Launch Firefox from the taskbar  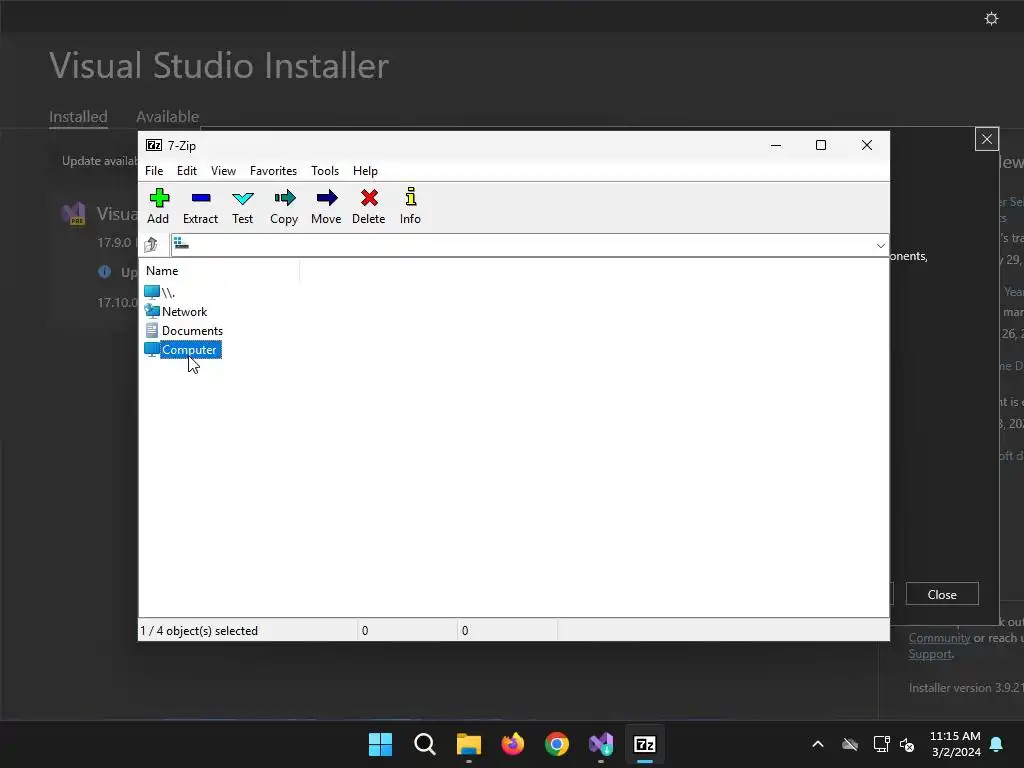(x=513, y=744)
